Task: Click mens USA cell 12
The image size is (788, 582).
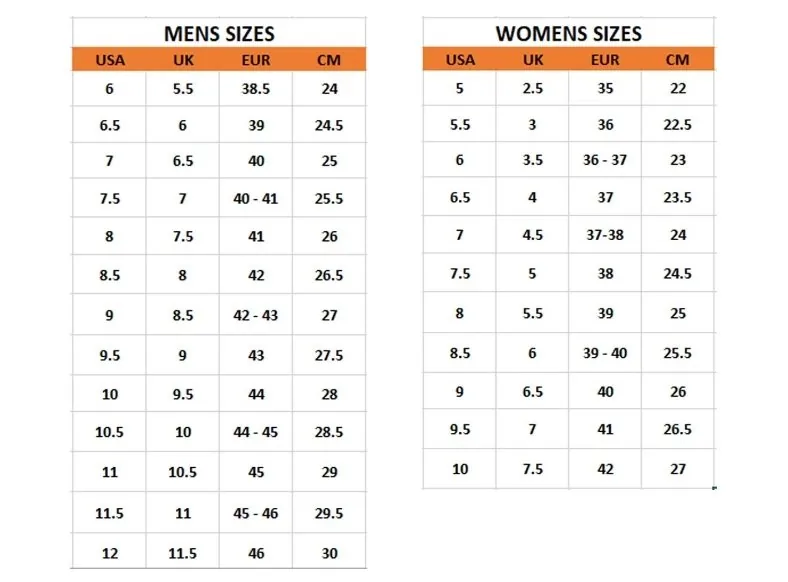Action: 110,553
